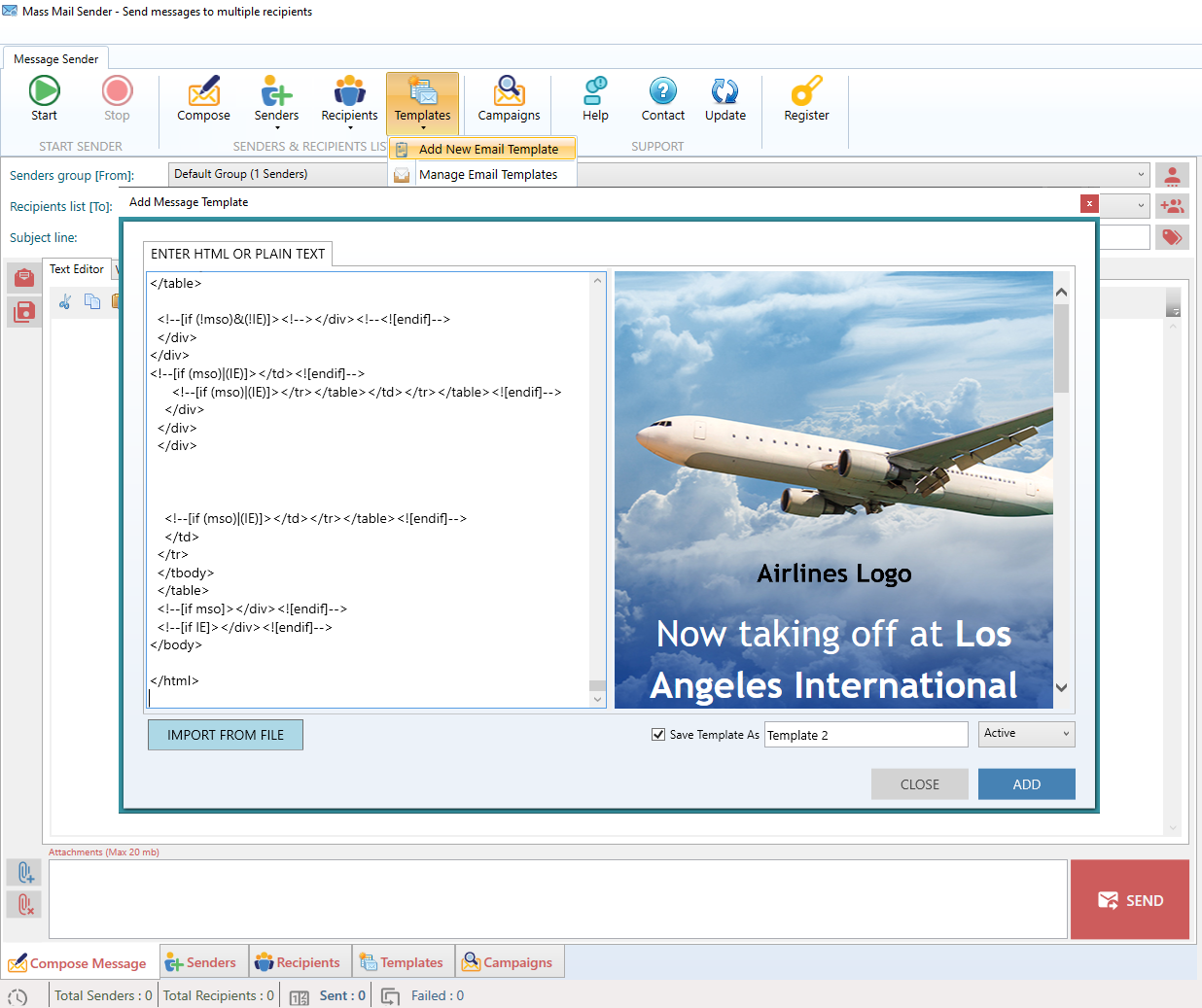Click the copy icon in editor toolbar
The height and width of the screenshot is (1008, 1202).
point(92,301)
